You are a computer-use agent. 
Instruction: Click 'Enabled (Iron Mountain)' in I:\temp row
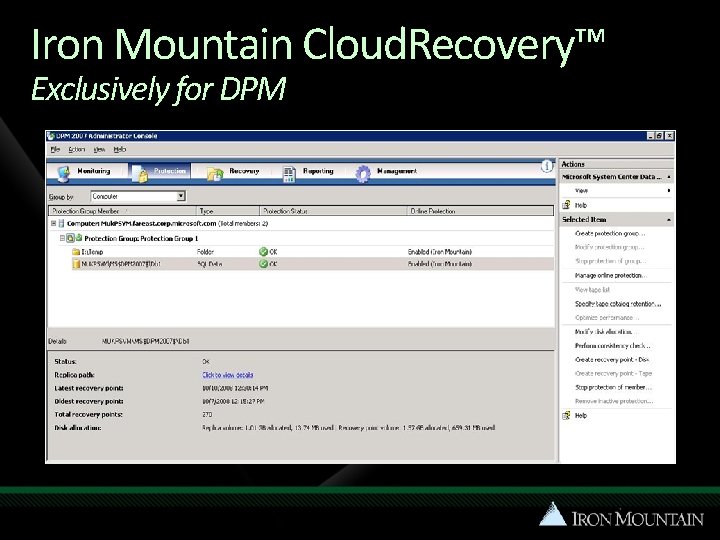click(439, 252)
